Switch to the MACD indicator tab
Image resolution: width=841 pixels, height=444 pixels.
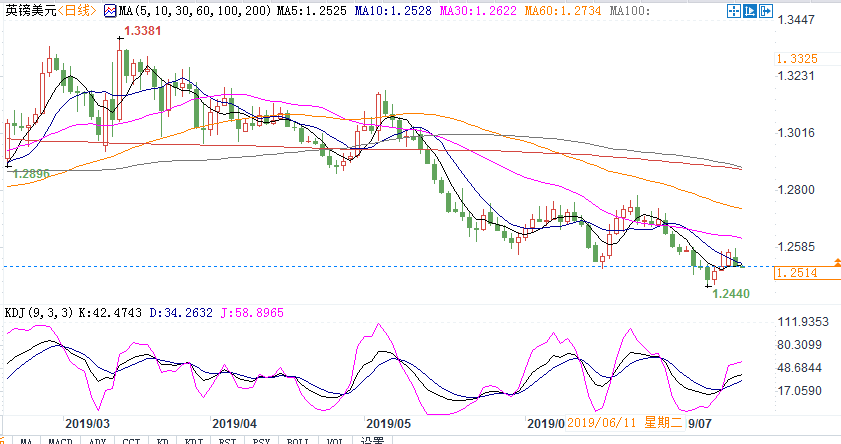(60, 441)
